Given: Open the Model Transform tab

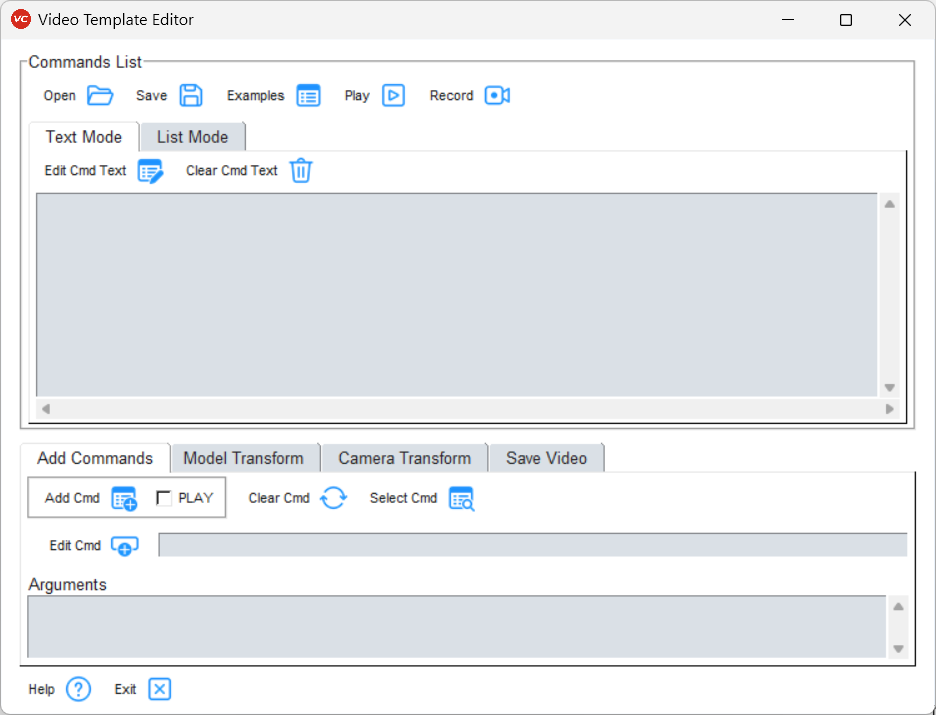Looking at the screenshot, I should pyautogui.click(x=244, y=457).
